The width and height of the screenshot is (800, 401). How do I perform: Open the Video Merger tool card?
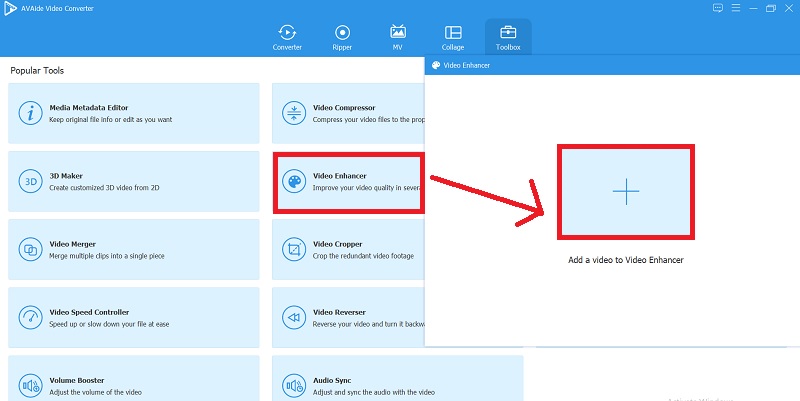(x=134, y=249)
